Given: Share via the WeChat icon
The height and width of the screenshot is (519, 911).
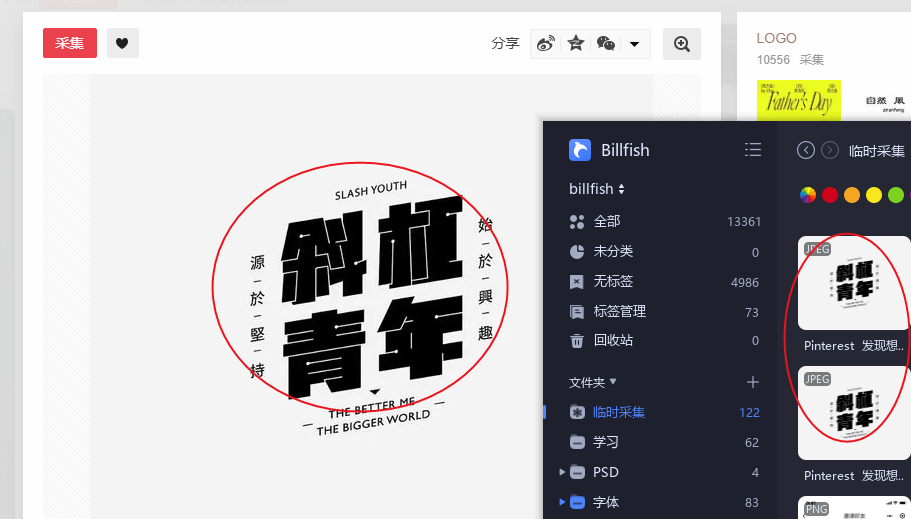Looking at the screenshot, I should (605, 44).
